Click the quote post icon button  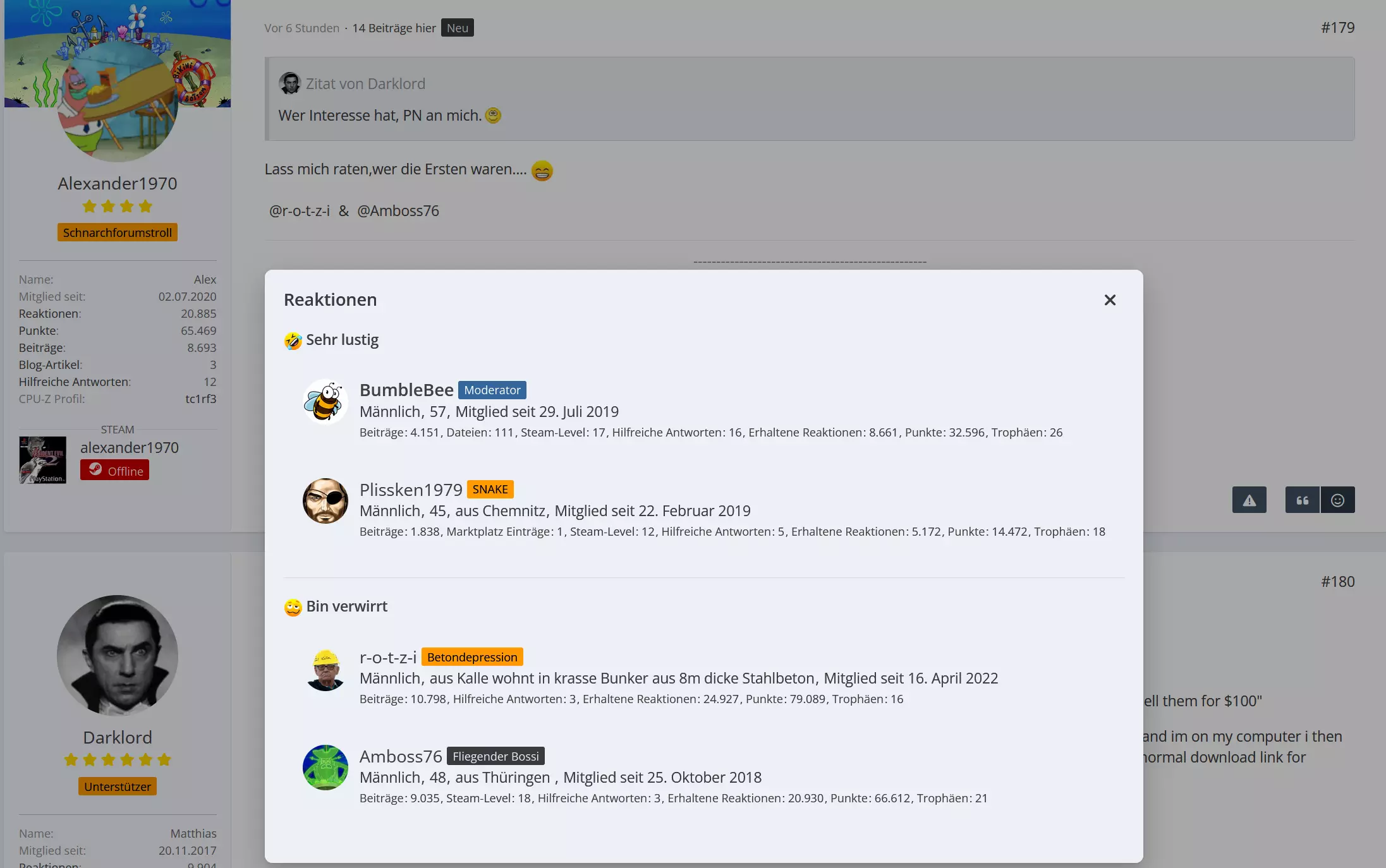pos(1302,500)
